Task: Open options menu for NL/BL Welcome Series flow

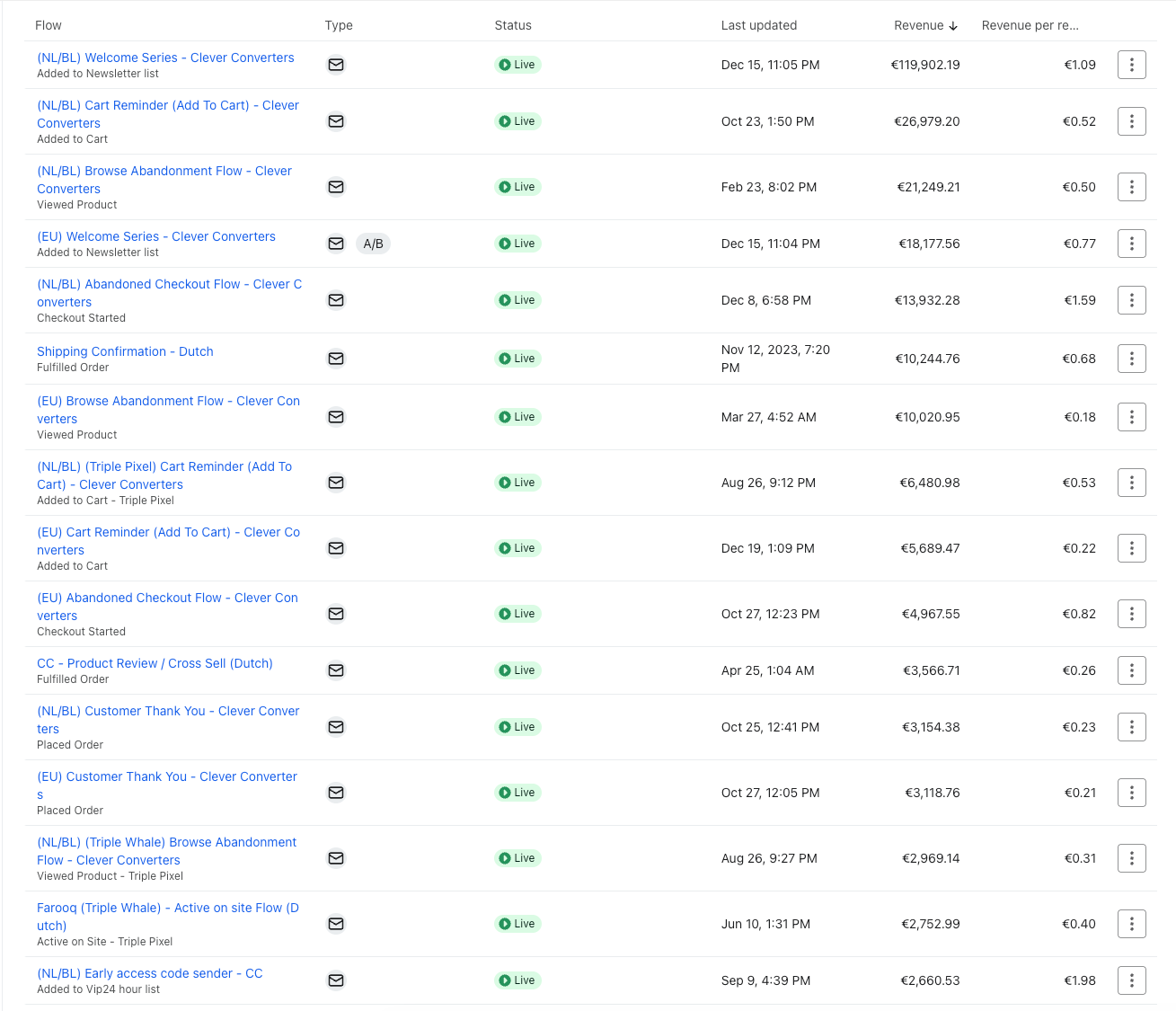Action: tap(1132, 65)
